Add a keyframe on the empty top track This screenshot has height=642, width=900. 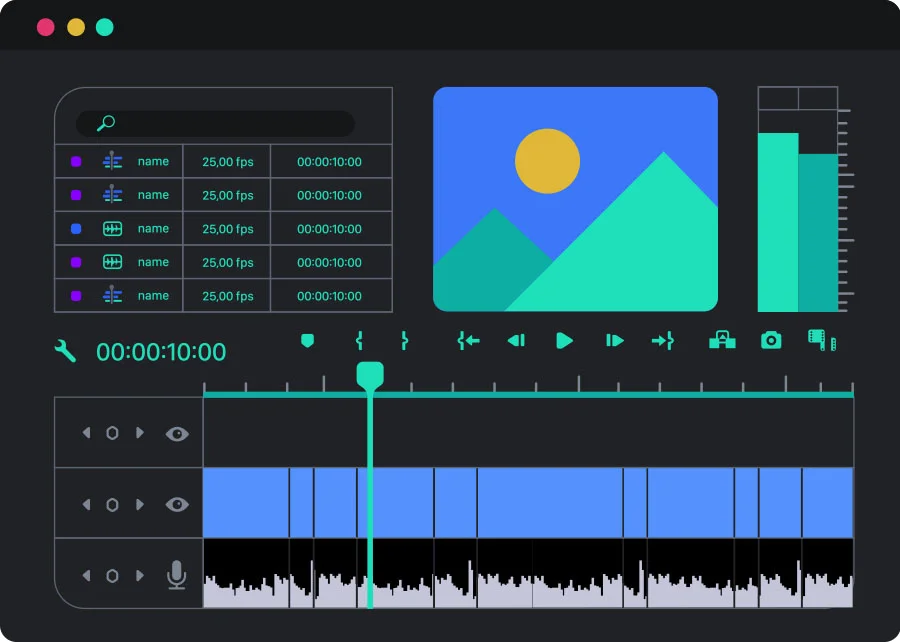(x=112, y=433)
